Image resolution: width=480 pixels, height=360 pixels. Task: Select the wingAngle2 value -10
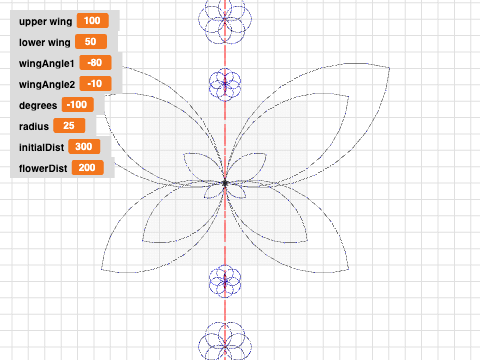95,84
